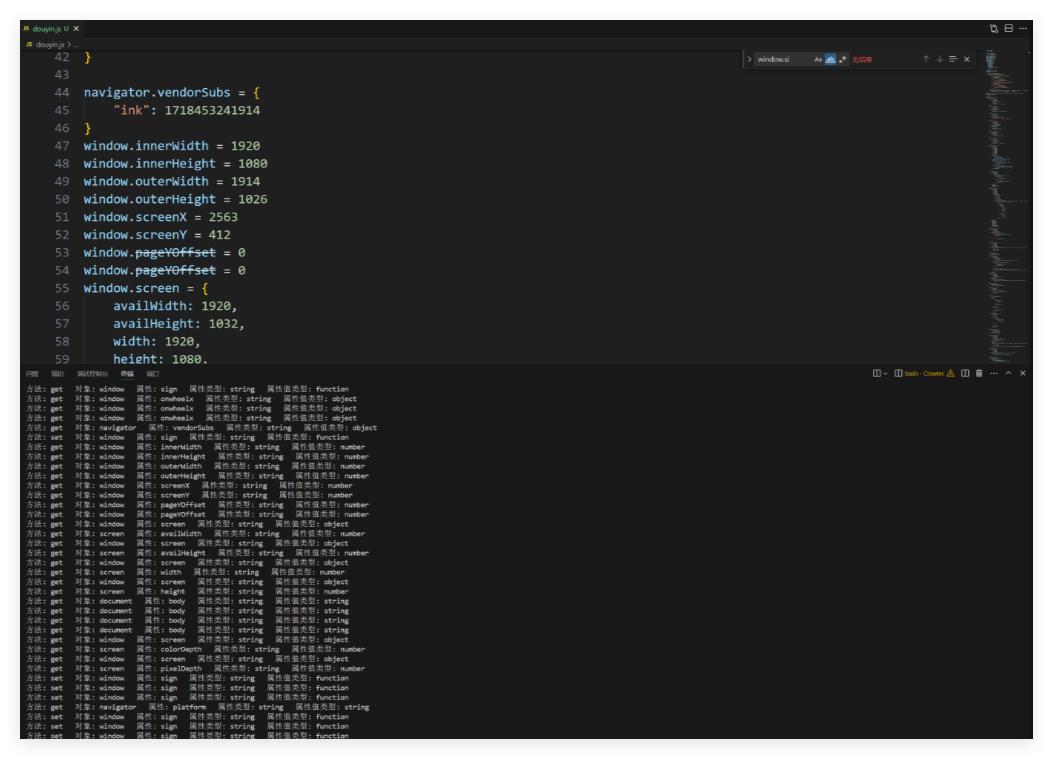Click the douyin.js breadcrumb item
Viewport: 1053px width, 759px height.
(x=50, y=44)
